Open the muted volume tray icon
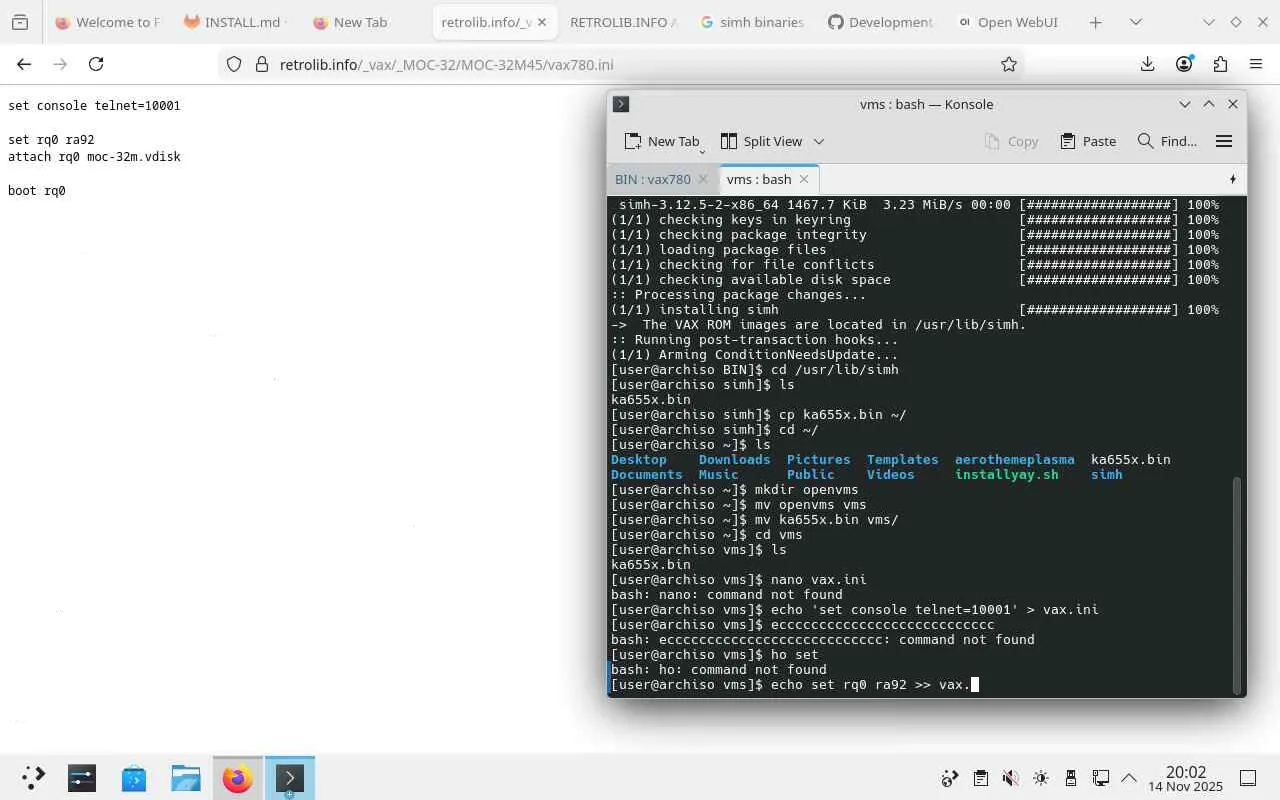The image size is (1280, 800). click(1010, 778)
